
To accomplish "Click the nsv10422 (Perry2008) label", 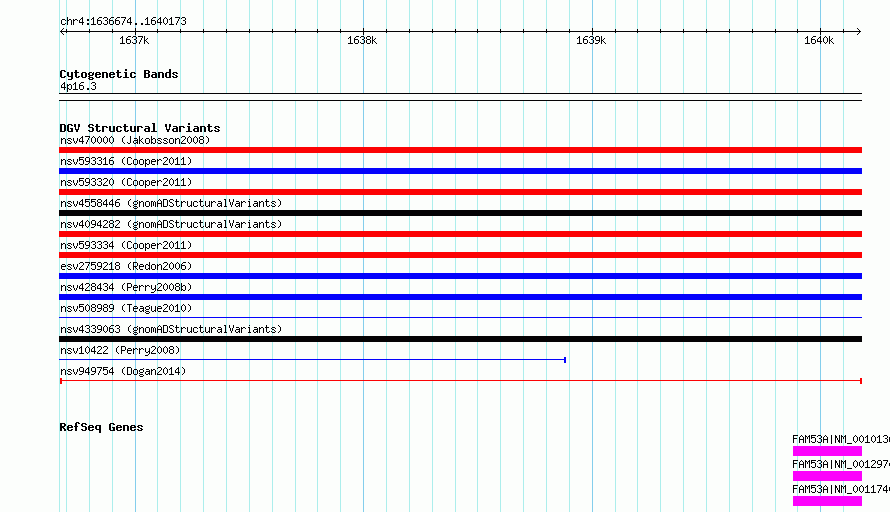I will pyautogui.click(x=120, y=350).
